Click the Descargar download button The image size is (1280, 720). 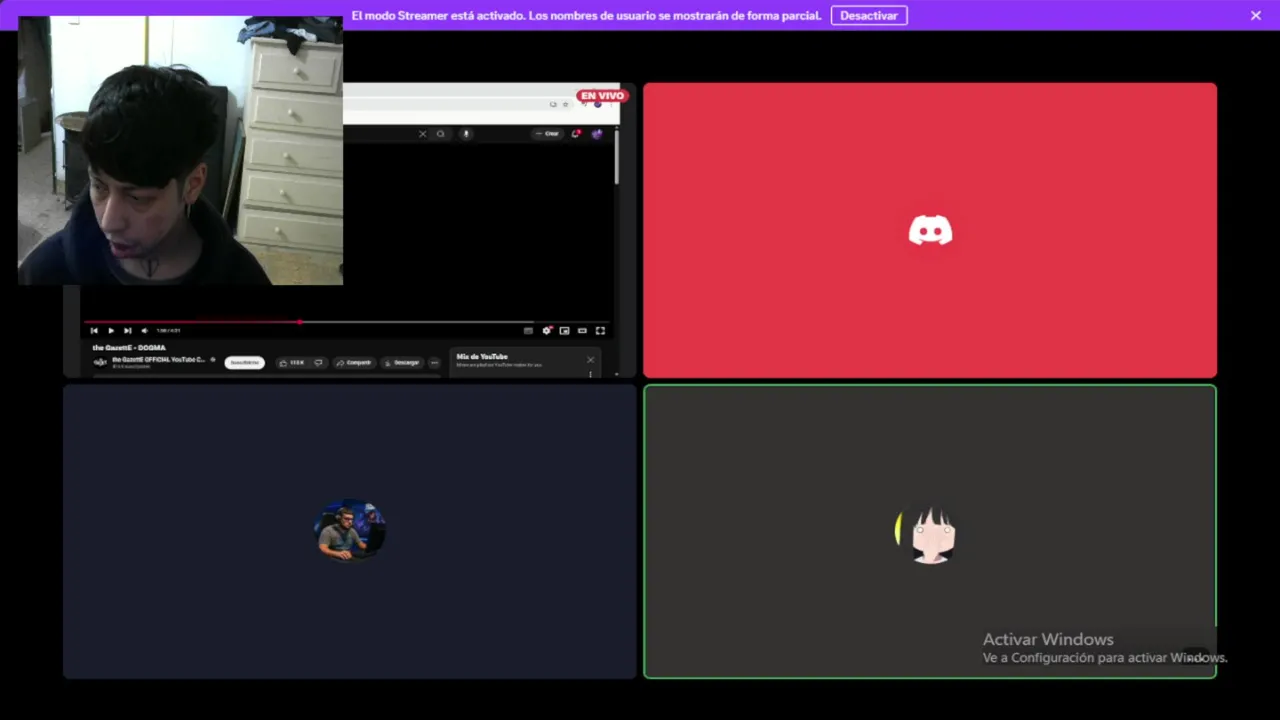point(402,362)
